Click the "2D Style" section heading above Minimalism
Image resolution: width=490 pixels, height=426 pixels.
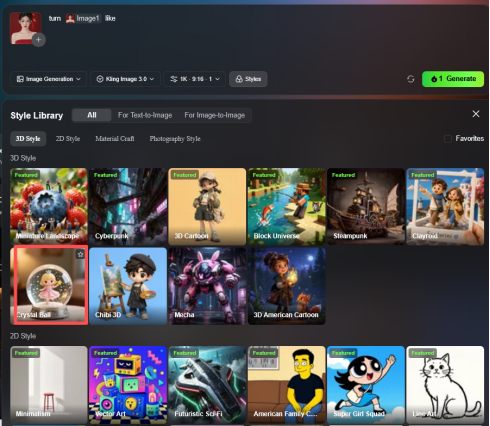23,336
